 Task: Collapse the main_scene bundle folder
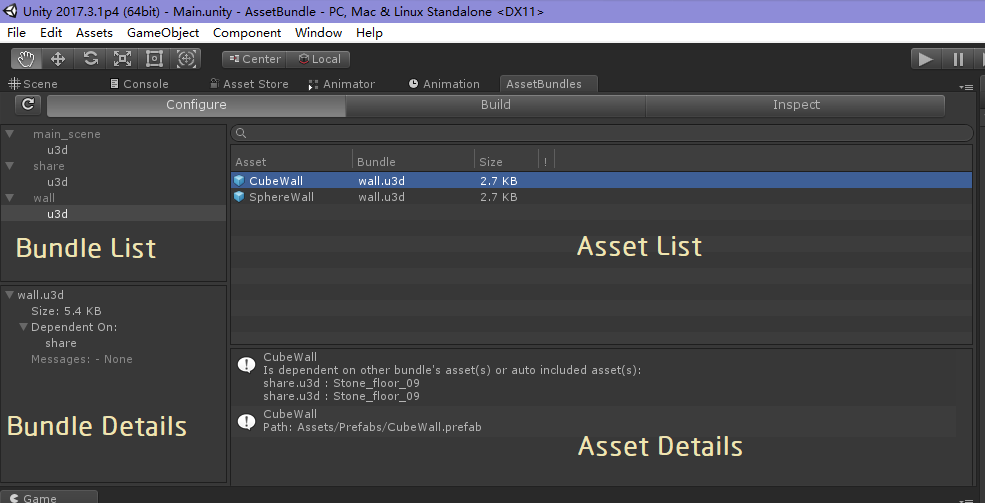point(9,134)
